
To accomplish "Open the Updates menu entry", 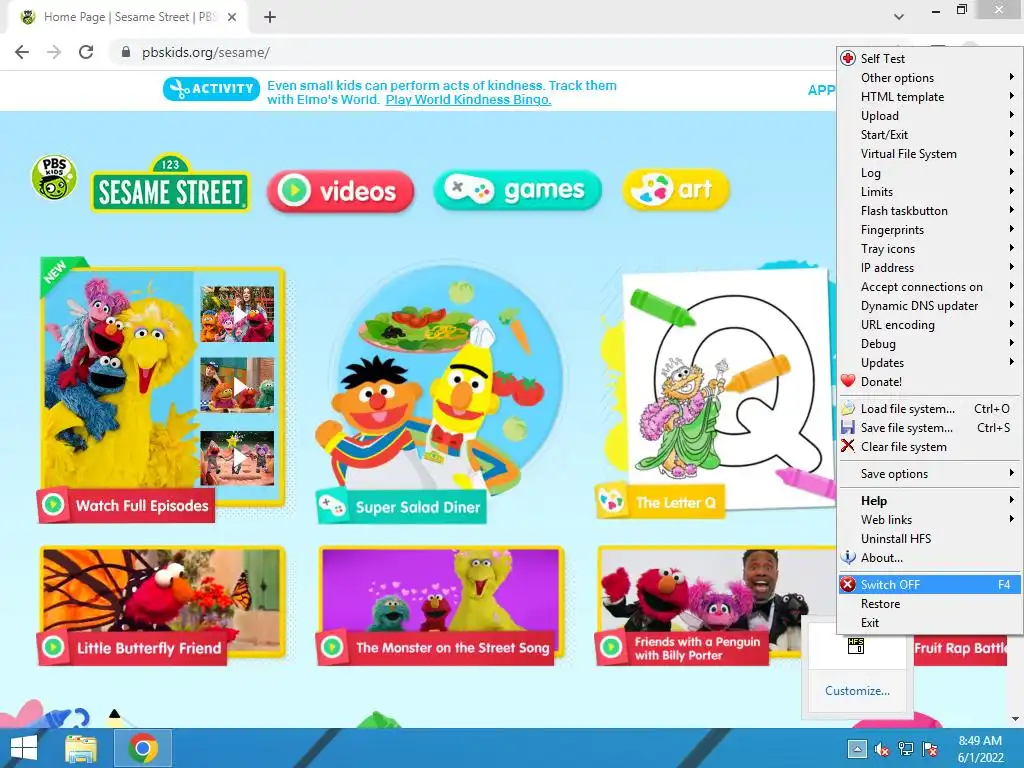I will pyautogui.click(x=929, y=362).
